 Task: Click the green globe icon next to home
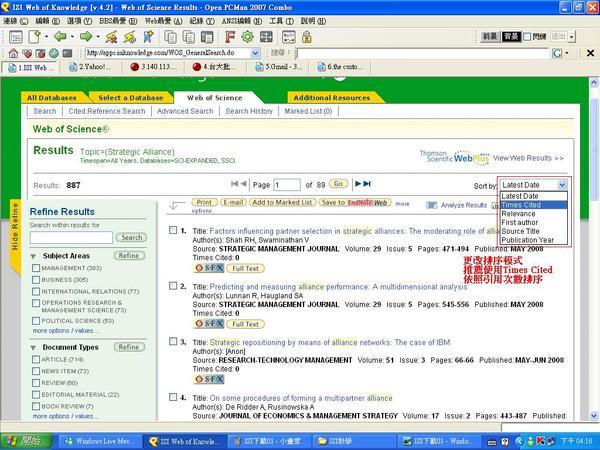[54, 53]
